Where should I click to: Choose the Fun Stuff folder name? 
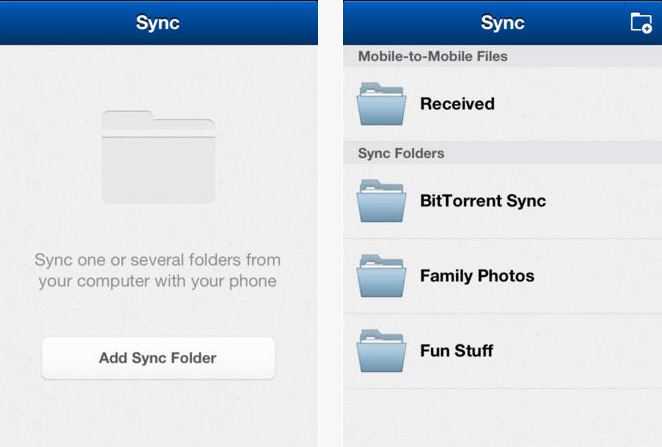coord(456,351)
